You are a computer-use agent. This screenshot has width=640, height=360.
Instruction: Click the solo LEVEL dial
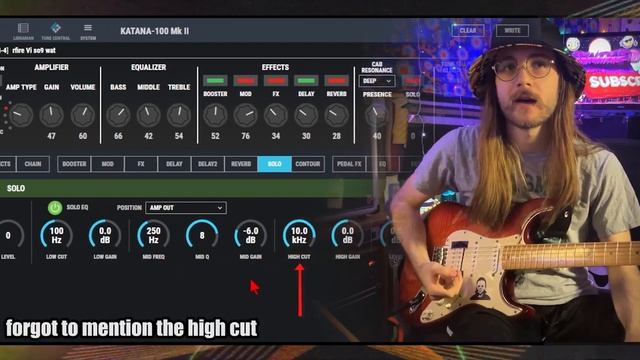9,235
